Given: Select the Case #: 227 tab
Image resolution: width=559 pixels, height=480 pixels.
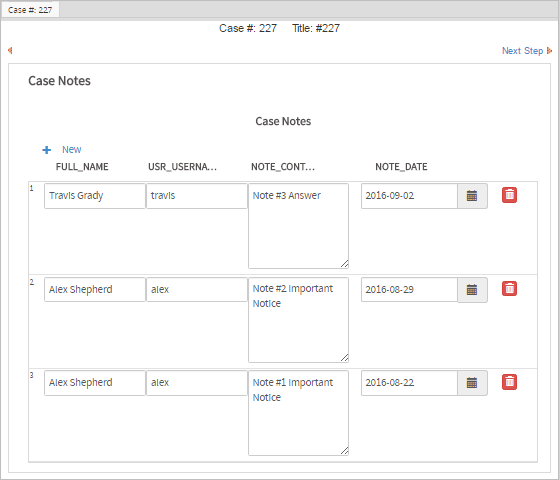Looking at the screenshot, I should pyautogui.click(x=30, y=10).
